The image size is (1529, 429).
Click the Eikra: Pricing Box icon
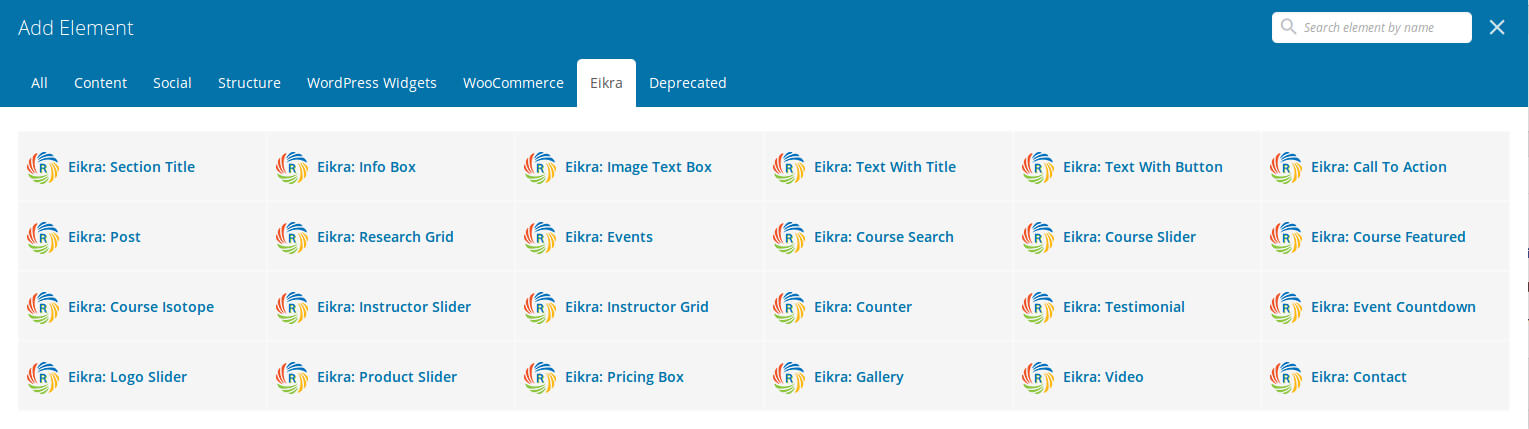[540, 378]
